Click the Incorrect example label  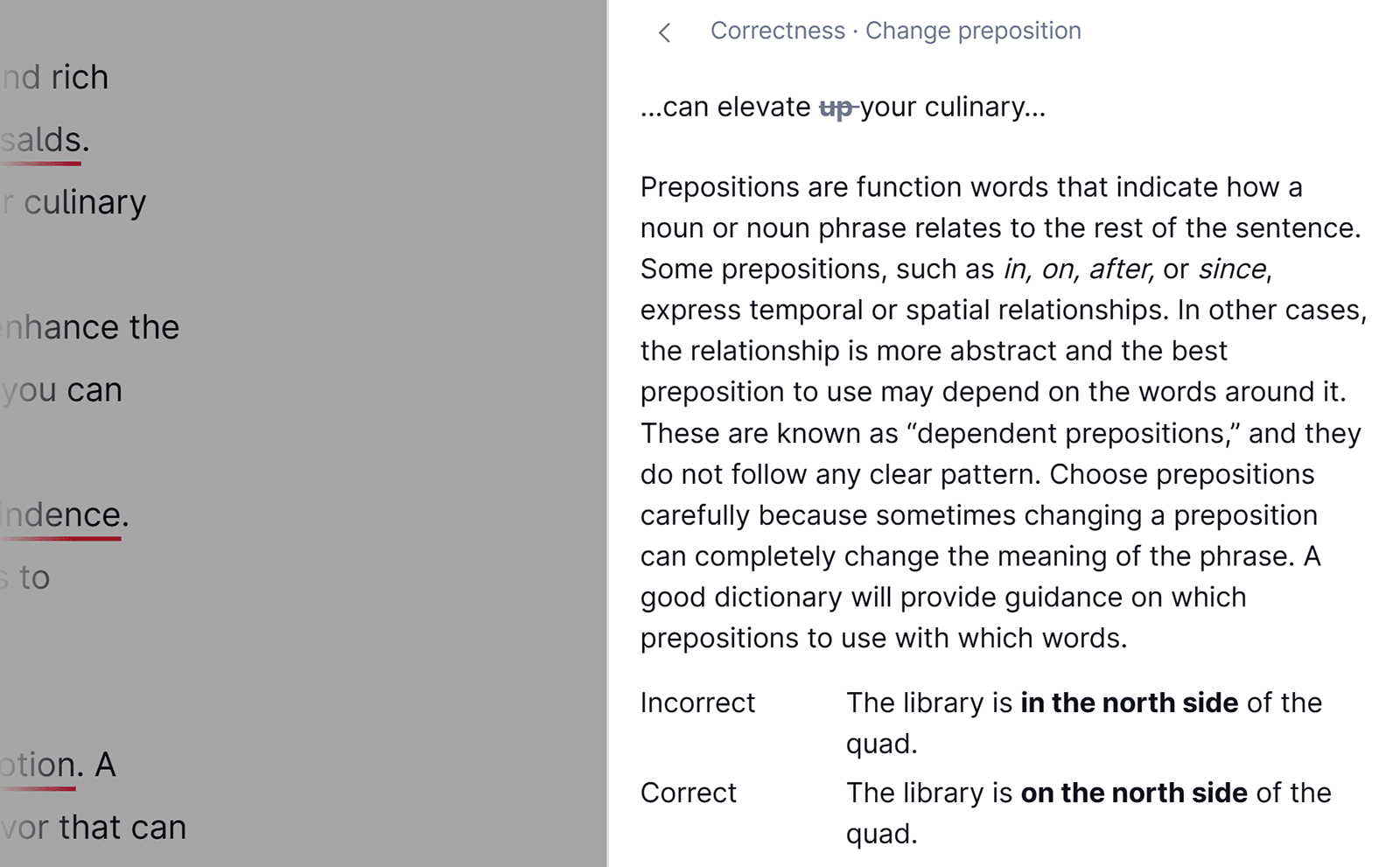click(x=697, y=703)
